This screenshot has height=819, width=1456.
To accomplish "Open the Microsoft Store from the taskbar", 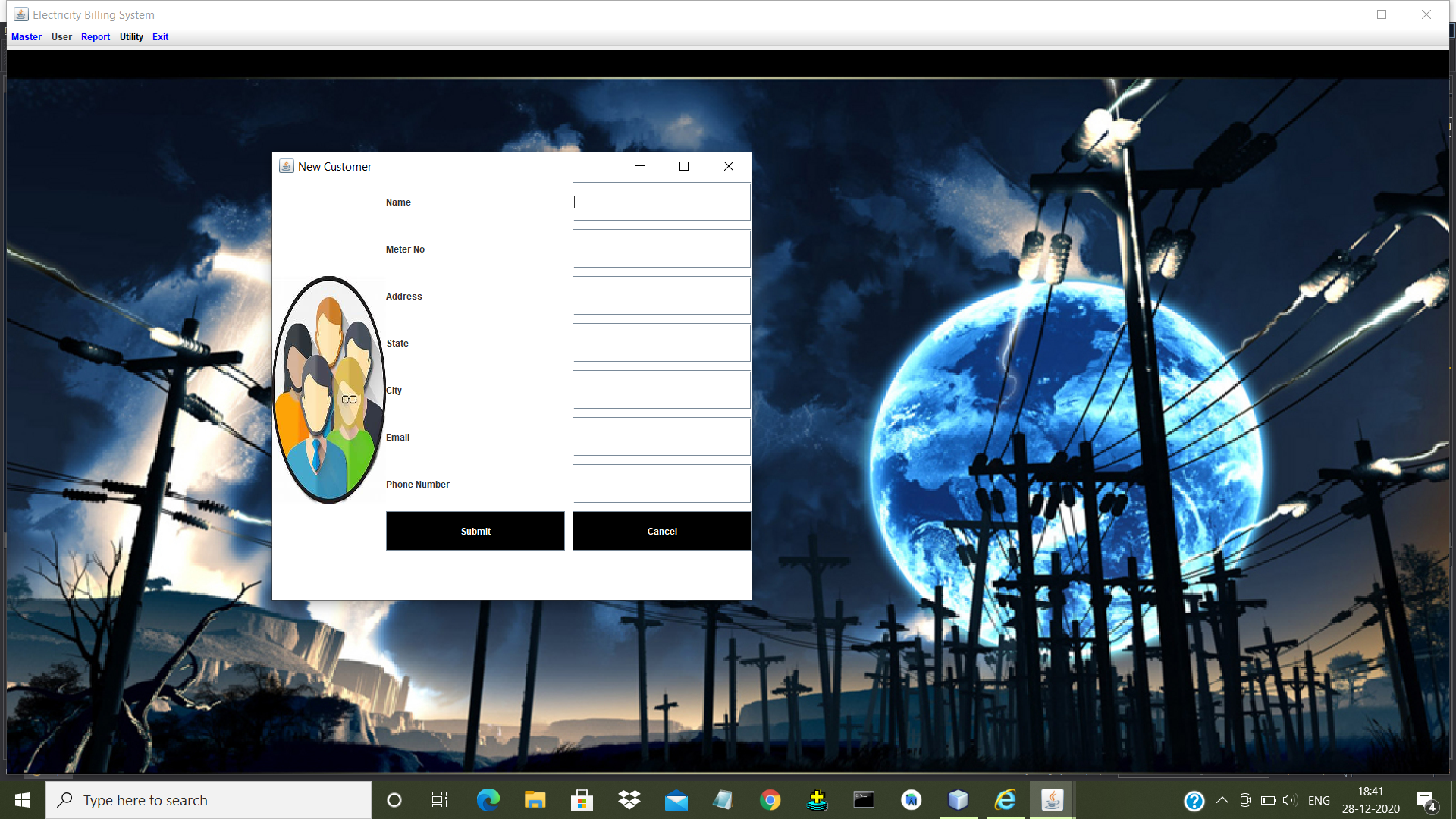I will coord(582,799).
